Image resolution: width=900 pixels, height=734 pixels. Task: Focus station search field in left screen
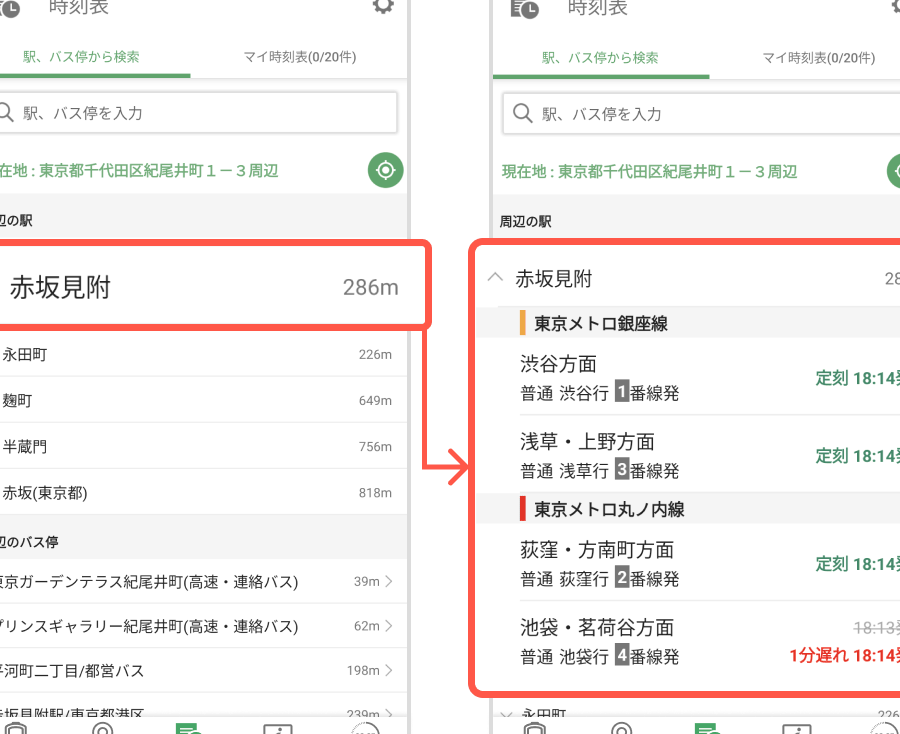[x=198, y=112]
